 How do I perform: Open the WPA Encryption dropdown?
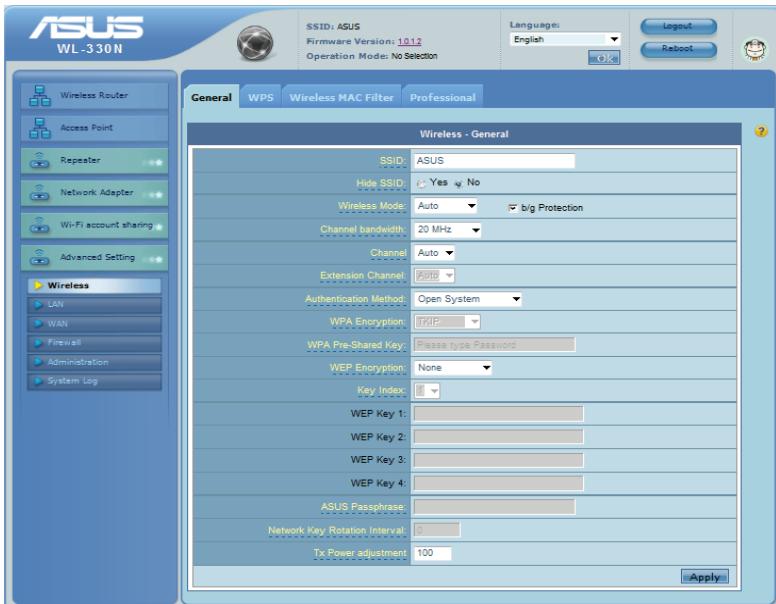click(x=447, y=322)
